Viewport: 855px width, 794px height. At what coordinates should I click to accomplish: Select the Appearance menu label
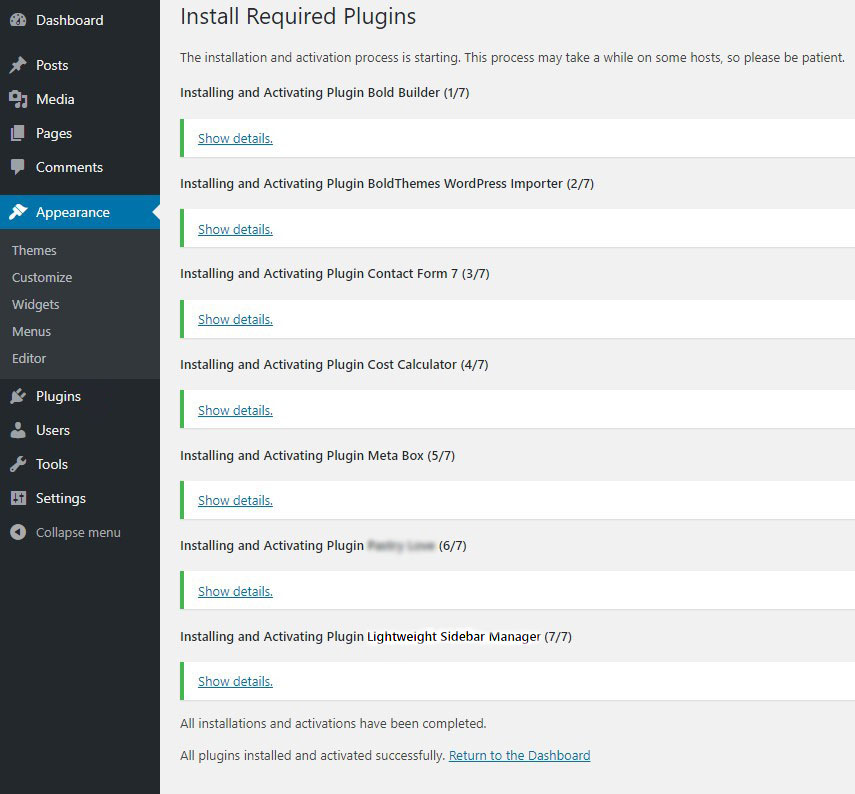pos(73,212)
